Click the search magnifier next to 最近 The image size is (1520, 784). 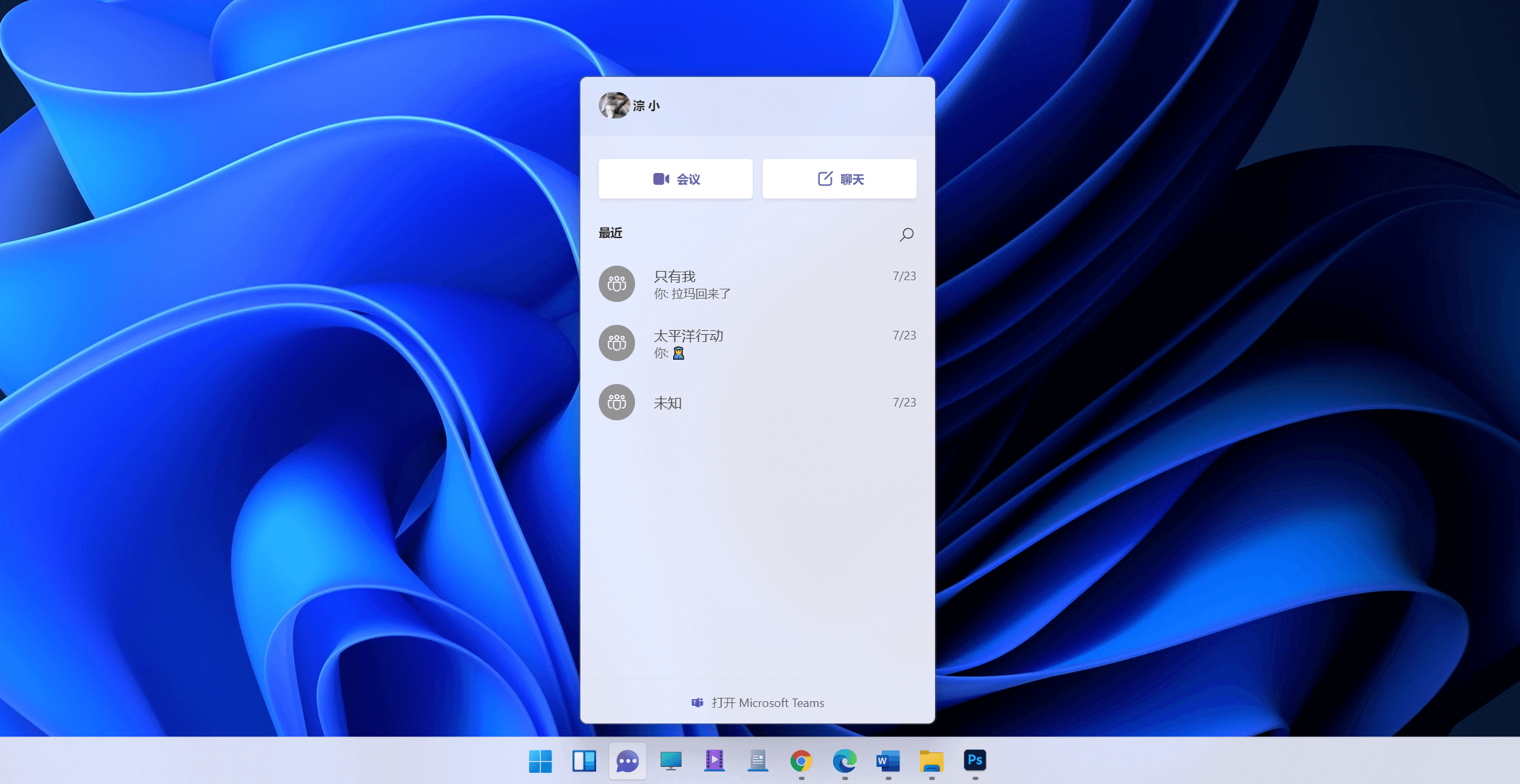click(906, 234)
